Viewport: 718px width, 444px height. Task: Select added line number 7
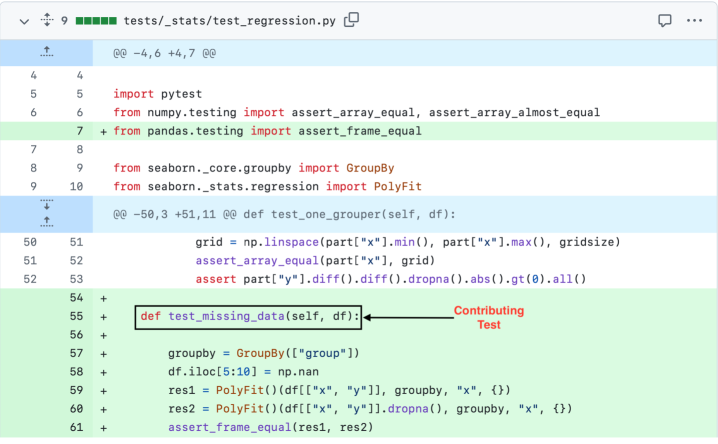click(78, 131)
